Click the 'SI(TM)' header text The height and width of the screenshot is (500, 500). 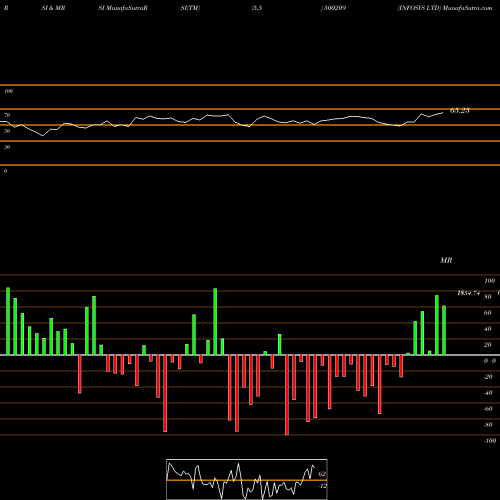tap(190, 8)
